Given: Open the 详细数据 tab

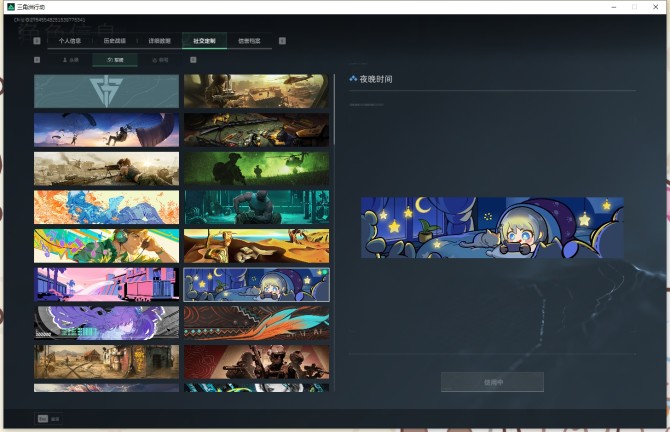Looking at the screenshot, I should [x=159, y=41].
